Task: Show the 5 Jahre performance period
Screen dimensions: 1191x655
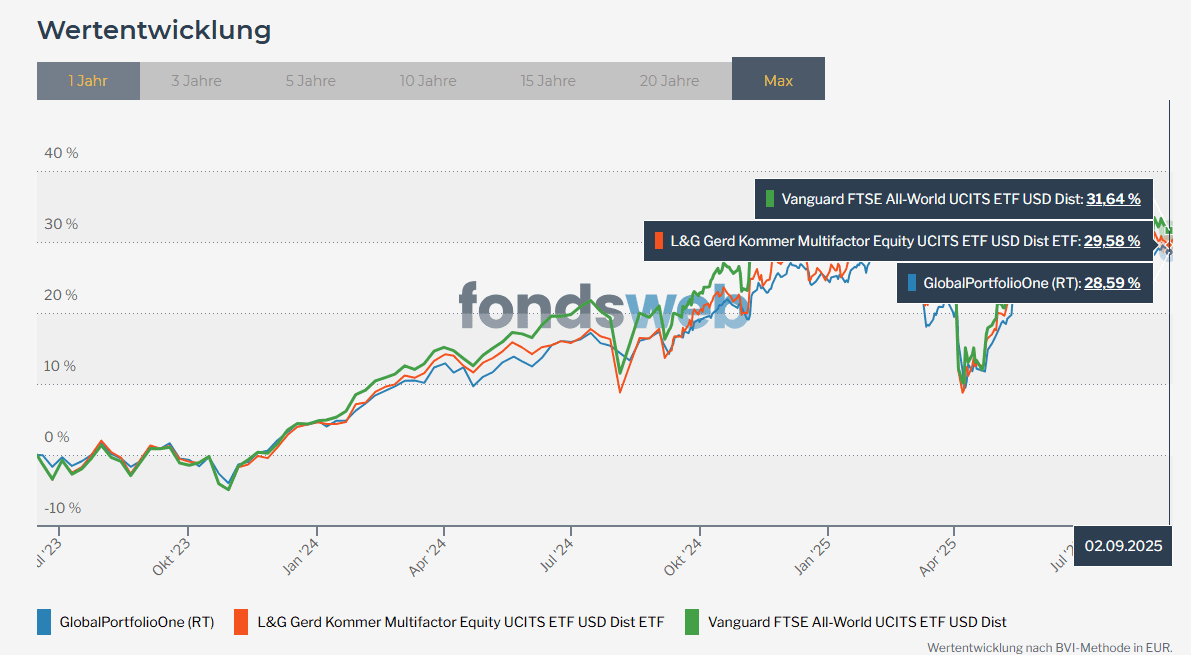Action: (310, 81)
